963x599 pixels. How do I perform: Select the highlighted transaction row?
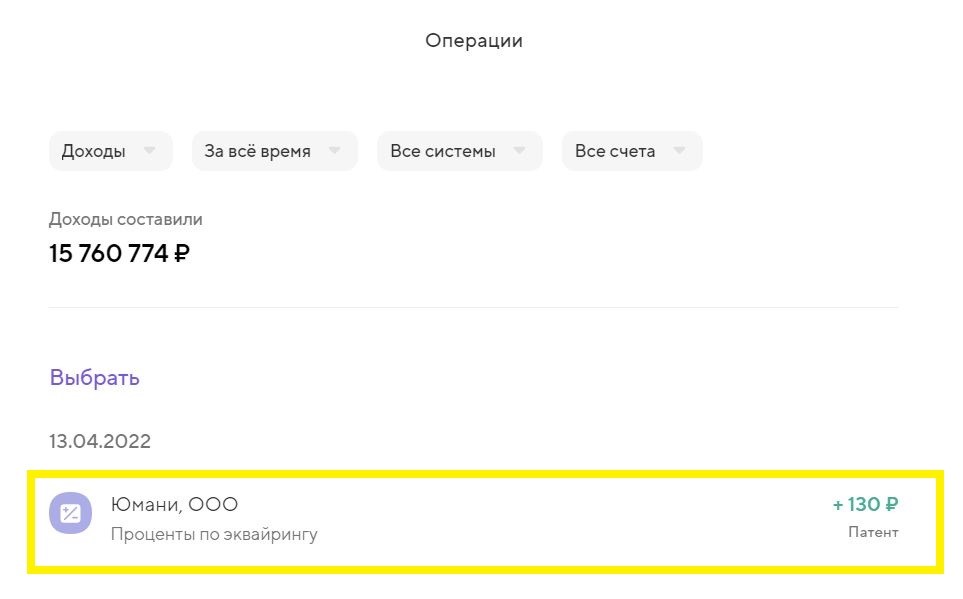(480, 518)
